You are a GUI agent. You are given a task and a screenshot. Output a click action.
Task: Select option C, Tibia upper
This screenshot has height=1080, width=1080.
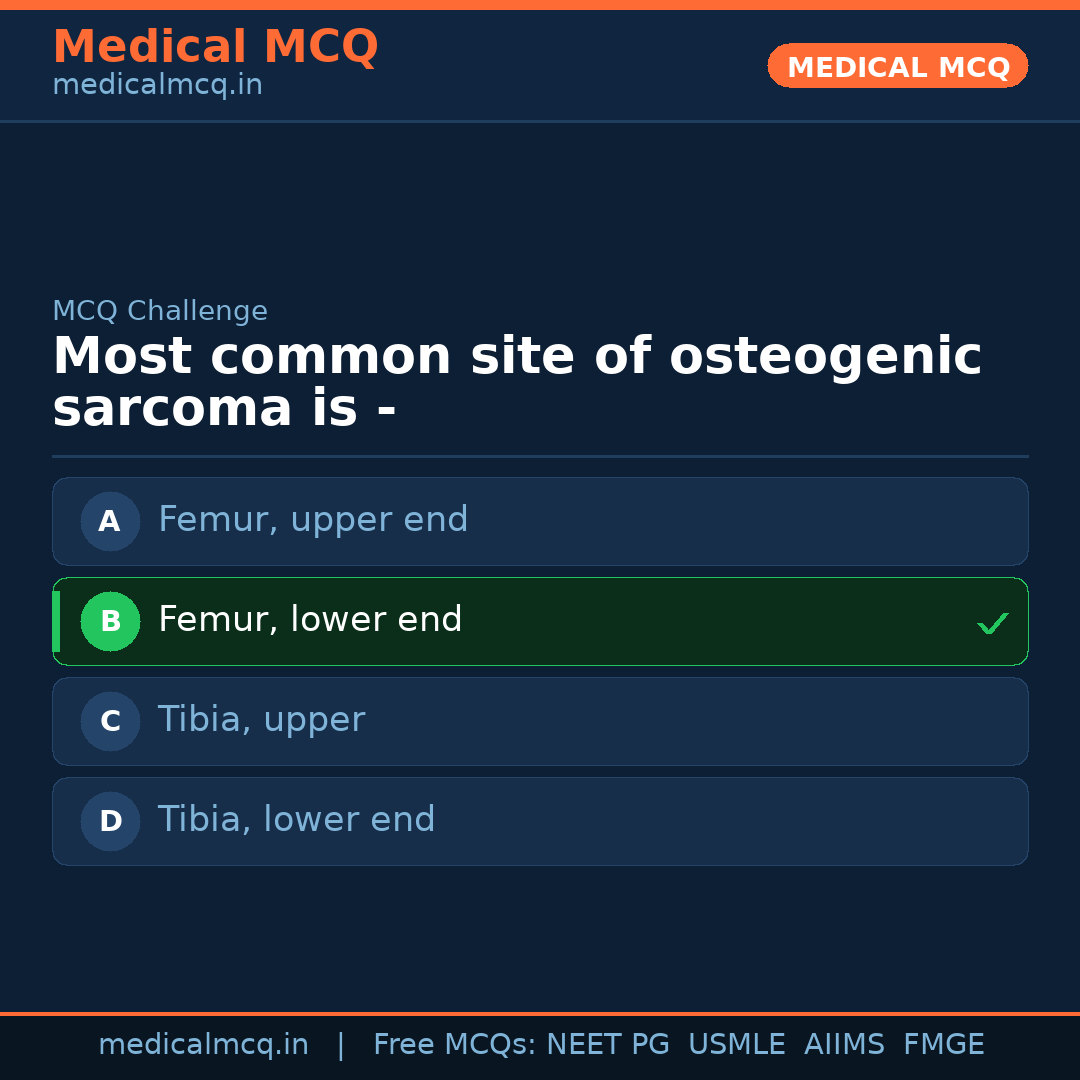(540, 721)
